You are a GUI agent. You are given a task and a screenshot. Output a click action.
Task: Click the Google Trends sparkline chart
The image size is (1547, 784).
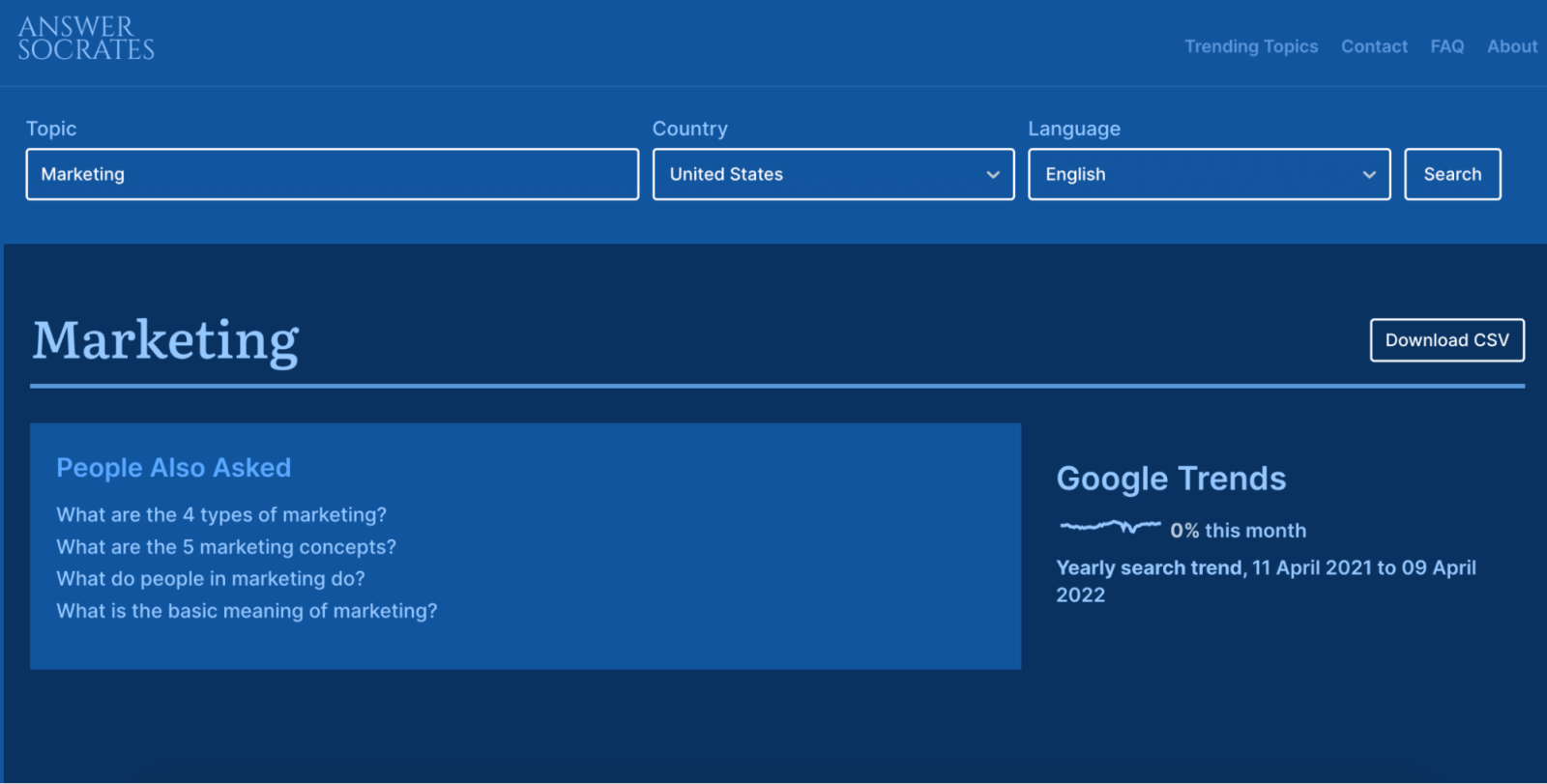tap(1110, 527)
